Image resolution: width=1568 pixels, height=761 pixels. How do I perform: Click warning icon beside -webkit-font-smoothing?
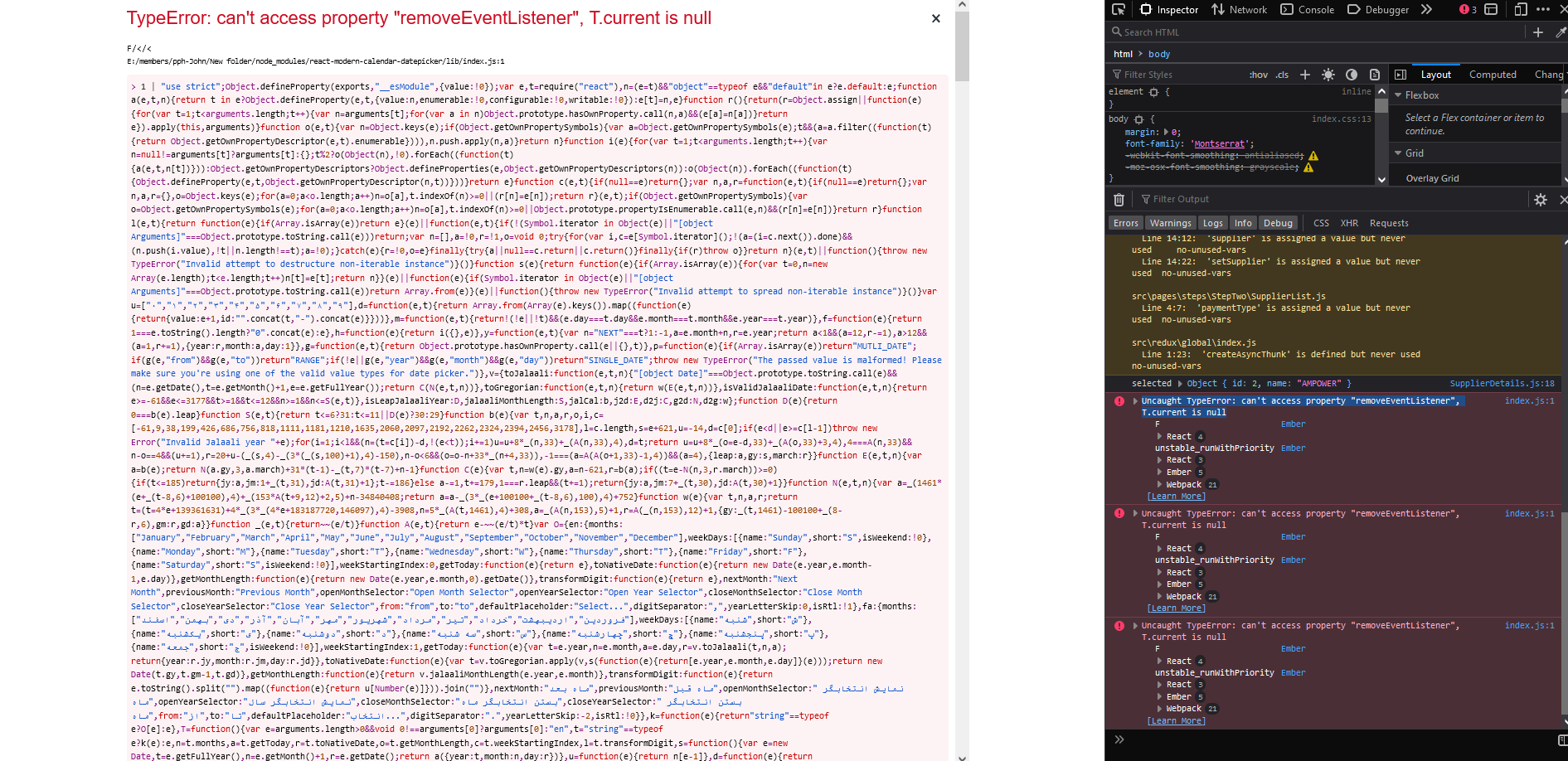coord(1313,156)
